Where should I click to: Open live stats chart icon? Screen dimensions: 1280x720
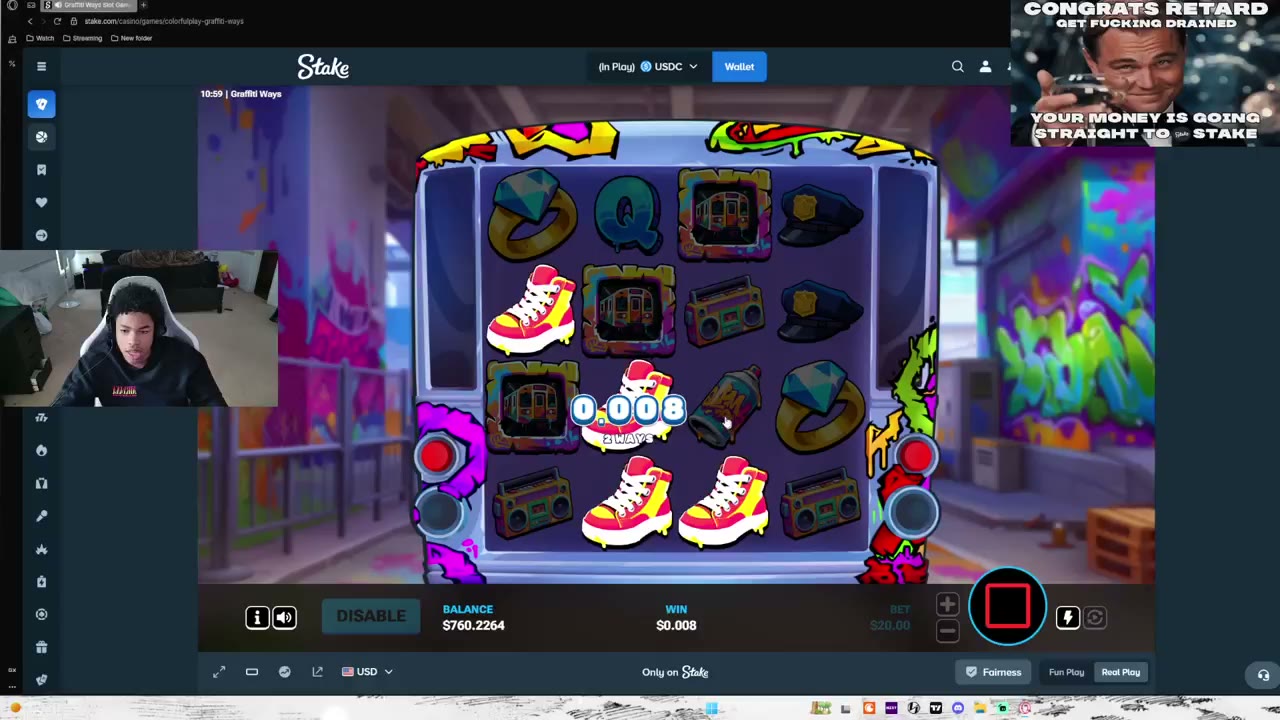click(x=285, y=672)
